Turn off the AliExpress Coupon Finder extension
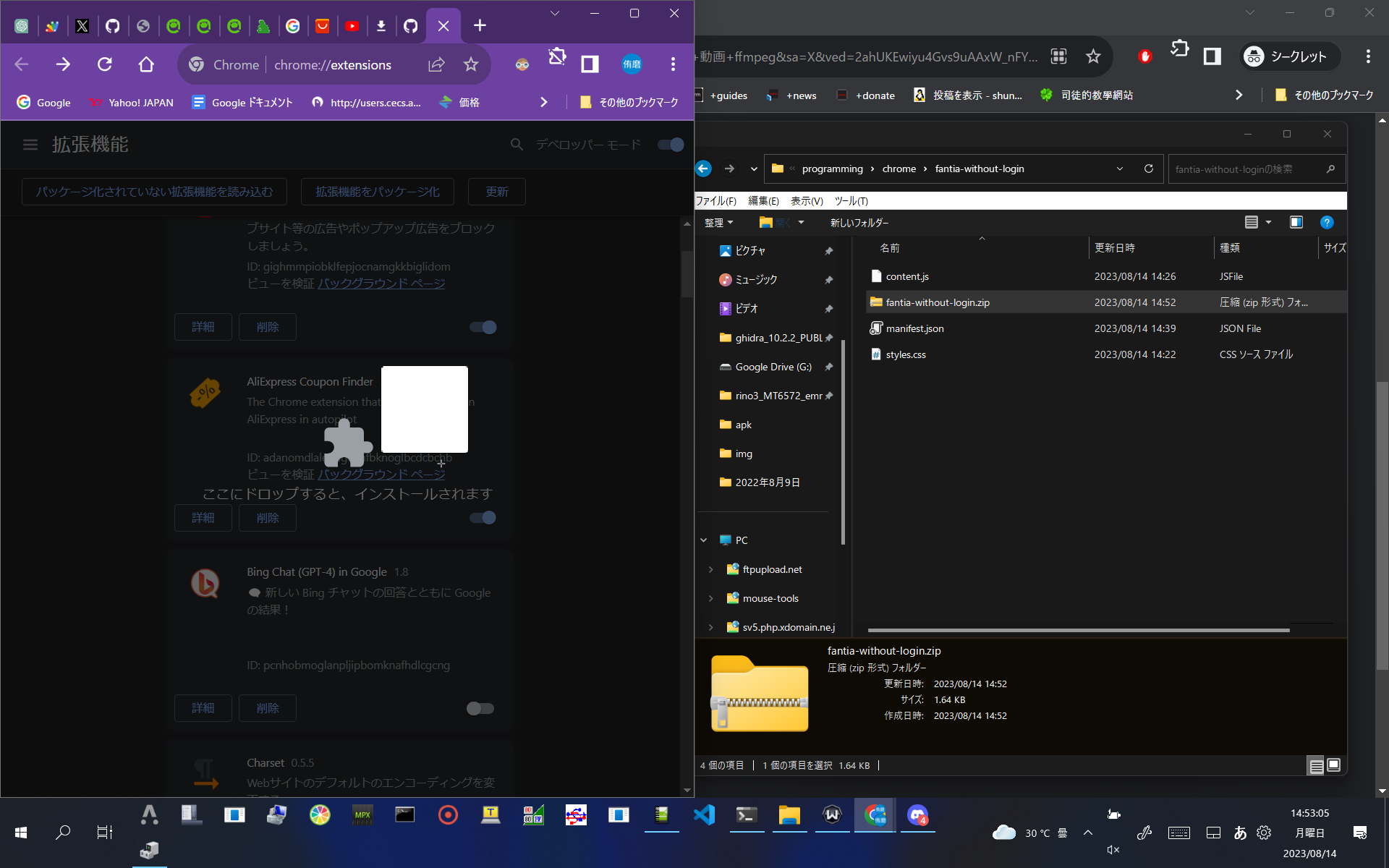 pyautogui.click(x=481, y=518)
